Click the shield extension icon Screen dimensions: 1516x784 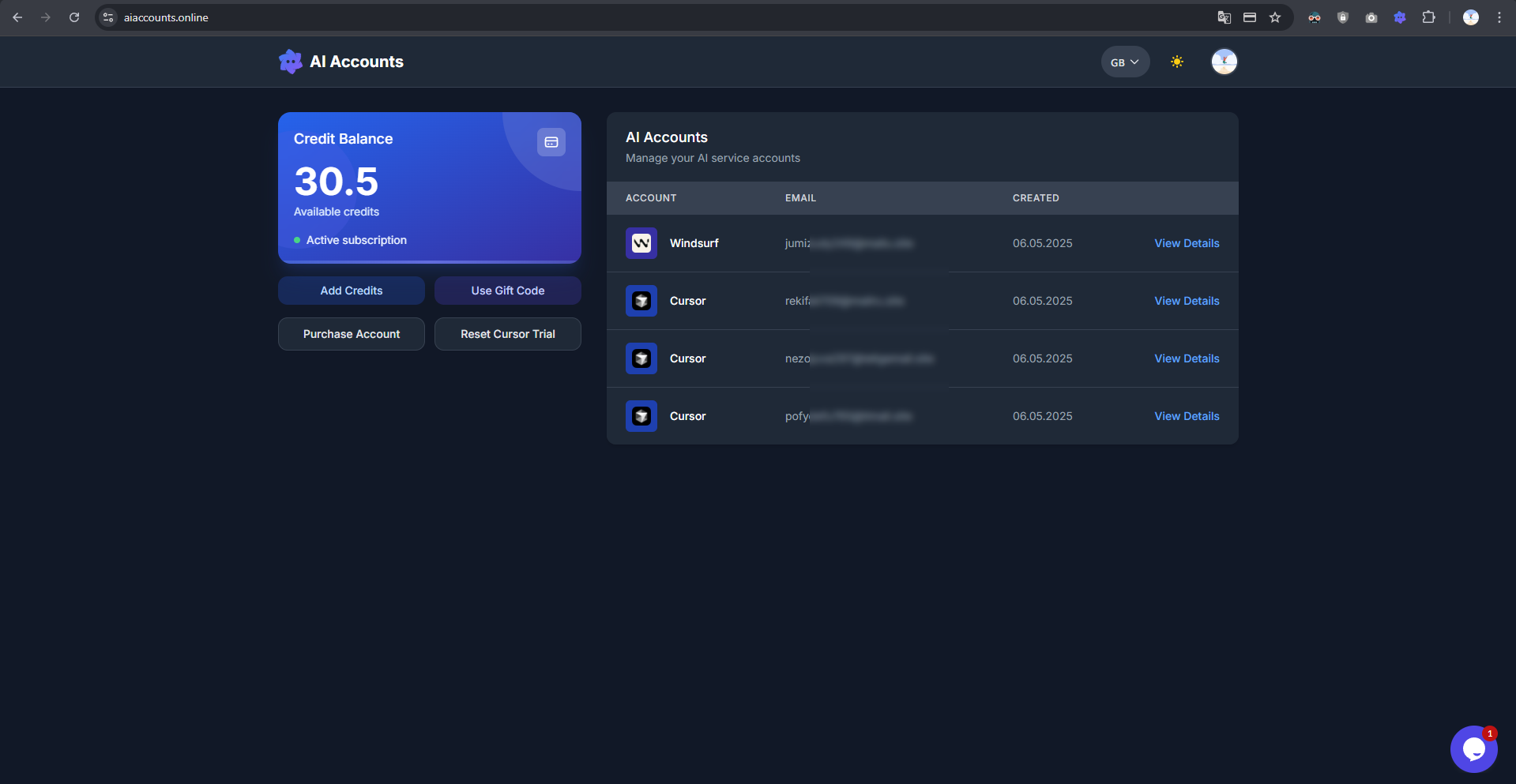[x=1343, y=17]
